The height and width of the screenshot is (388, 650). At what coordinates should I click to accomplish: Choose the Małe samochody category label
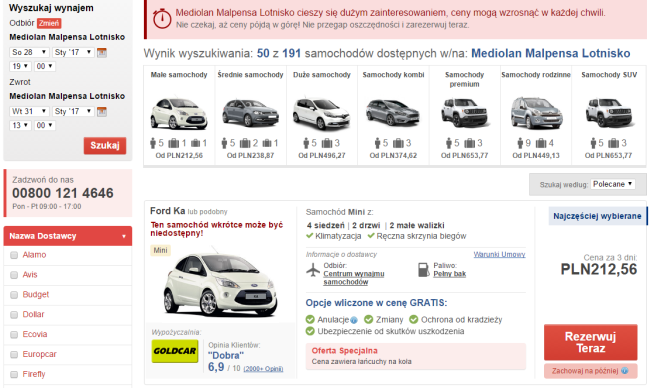tap(179, 75)
